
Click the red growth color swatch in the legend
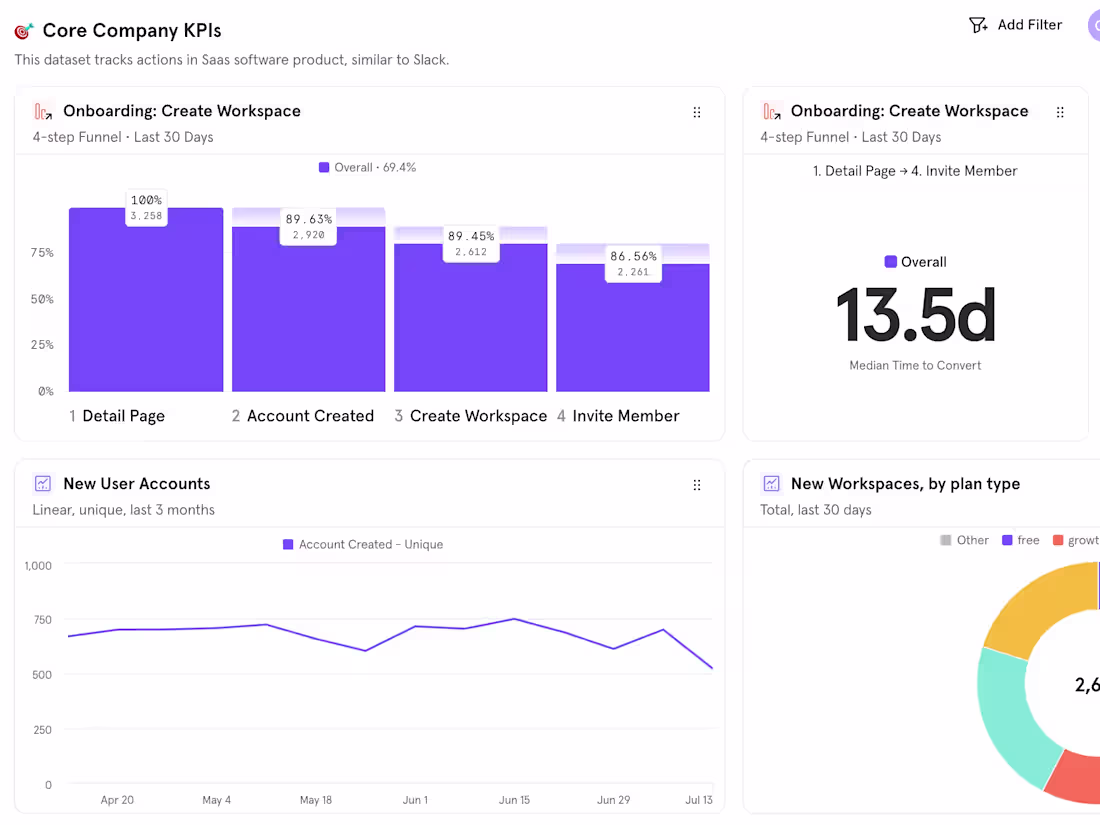point(1060,539)
